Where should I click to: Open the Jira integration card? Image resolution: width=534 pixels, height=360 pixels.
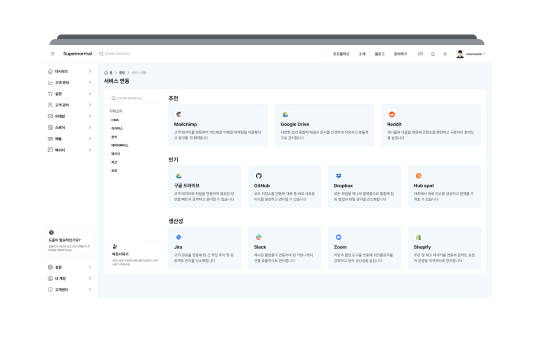click(205, 248)
